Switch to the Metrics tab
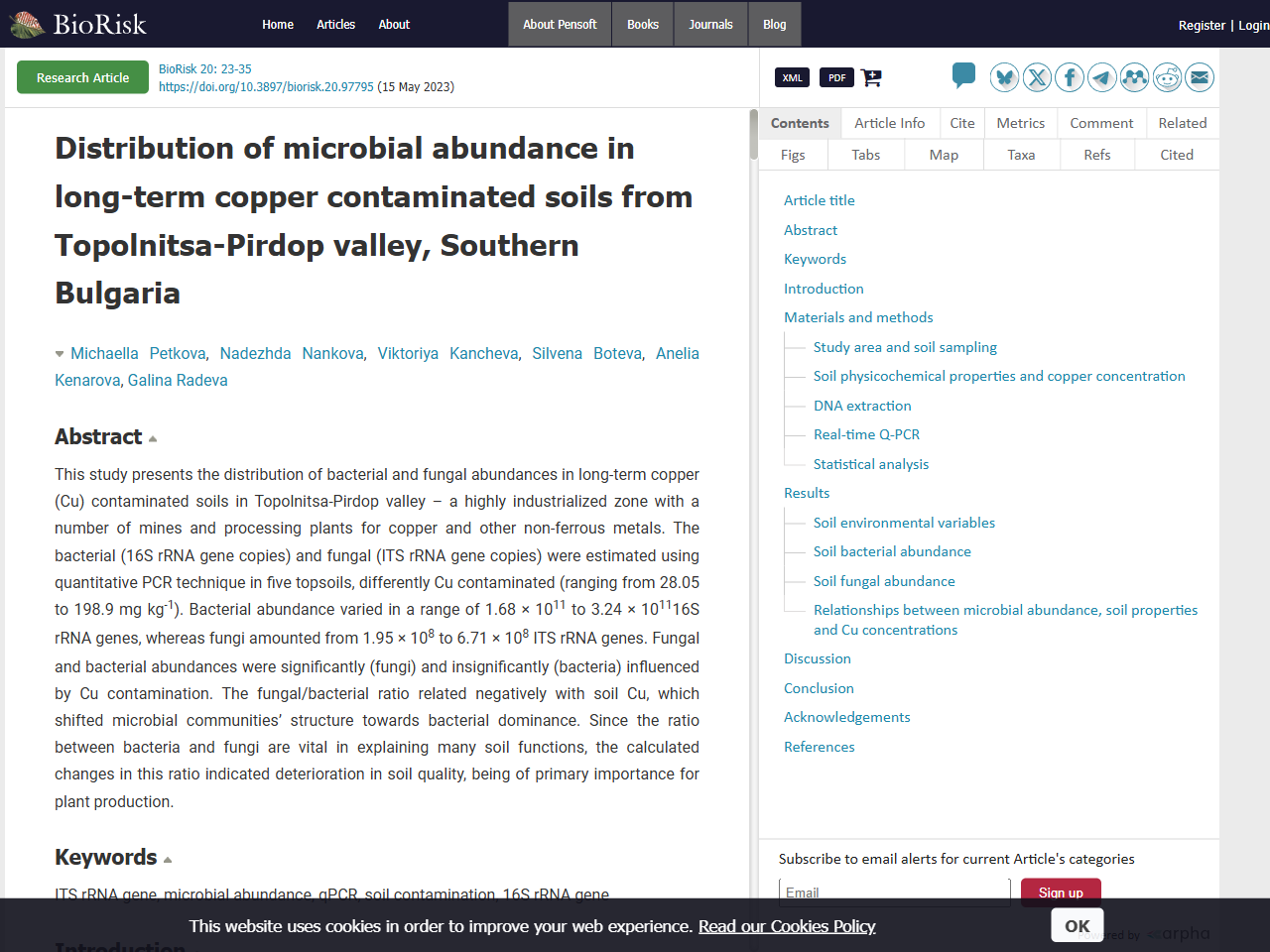 pyautogui.click(x=1021, y=123)
